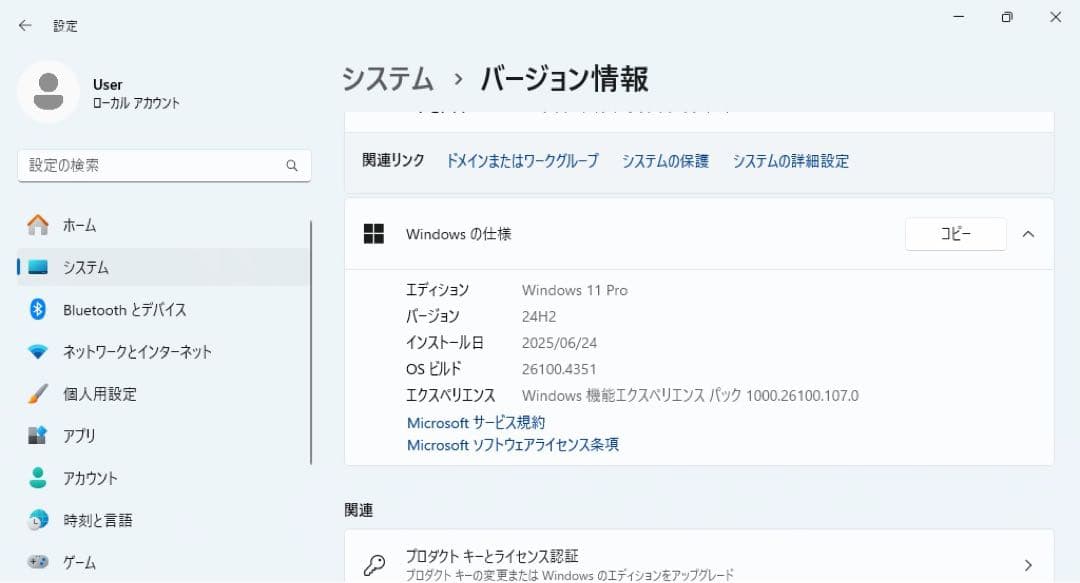Open ドメインまたはワークグループ link
This screenshot has height=583, width=1080.
click(521, 160)
